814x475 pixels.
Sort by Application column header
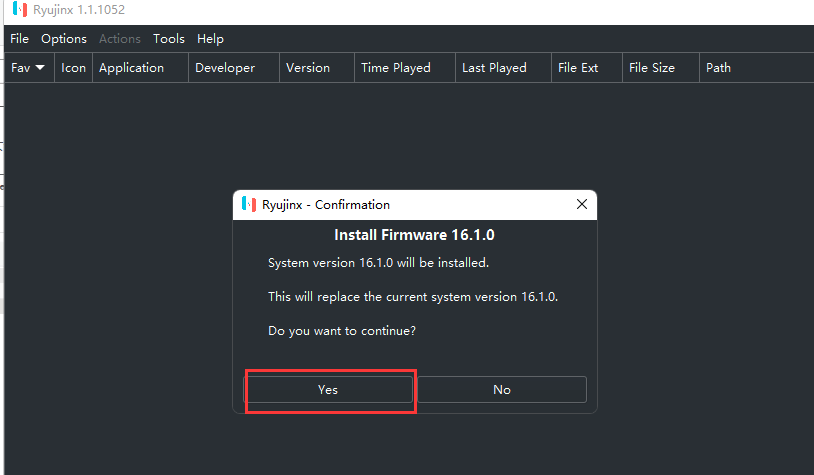[140, 68]
